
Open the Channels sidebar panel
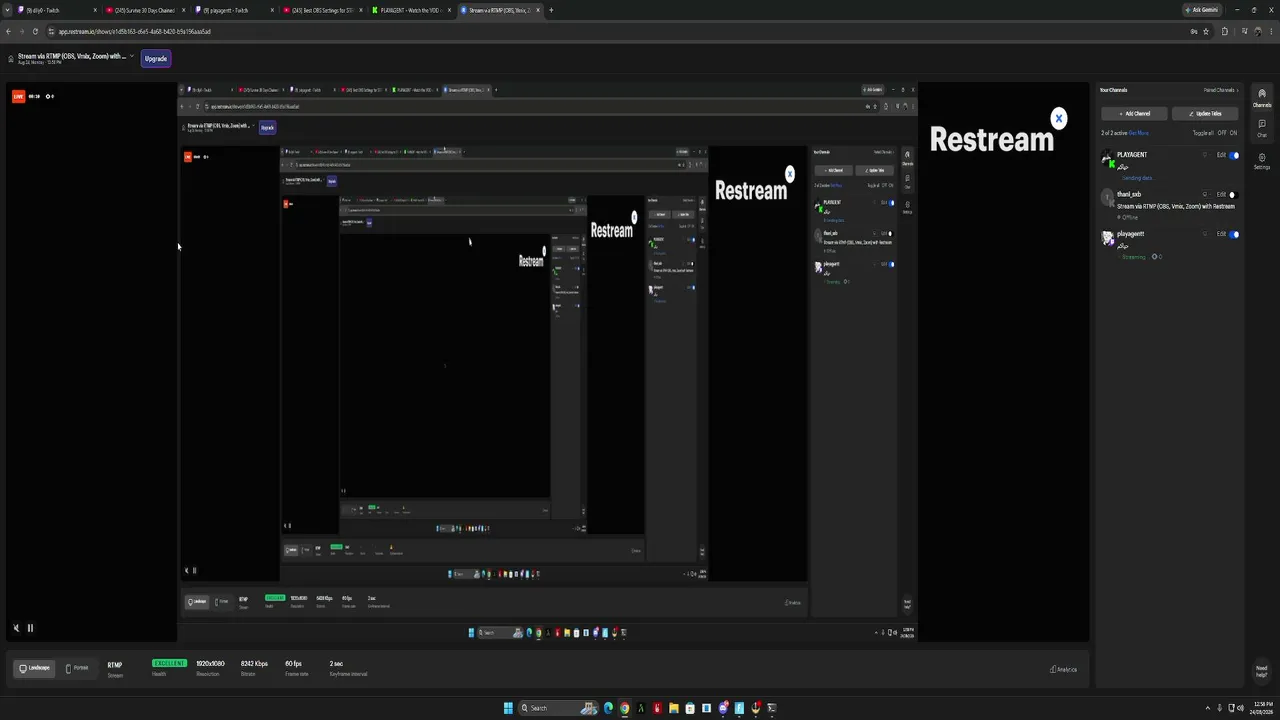(x=1262, y=97)
